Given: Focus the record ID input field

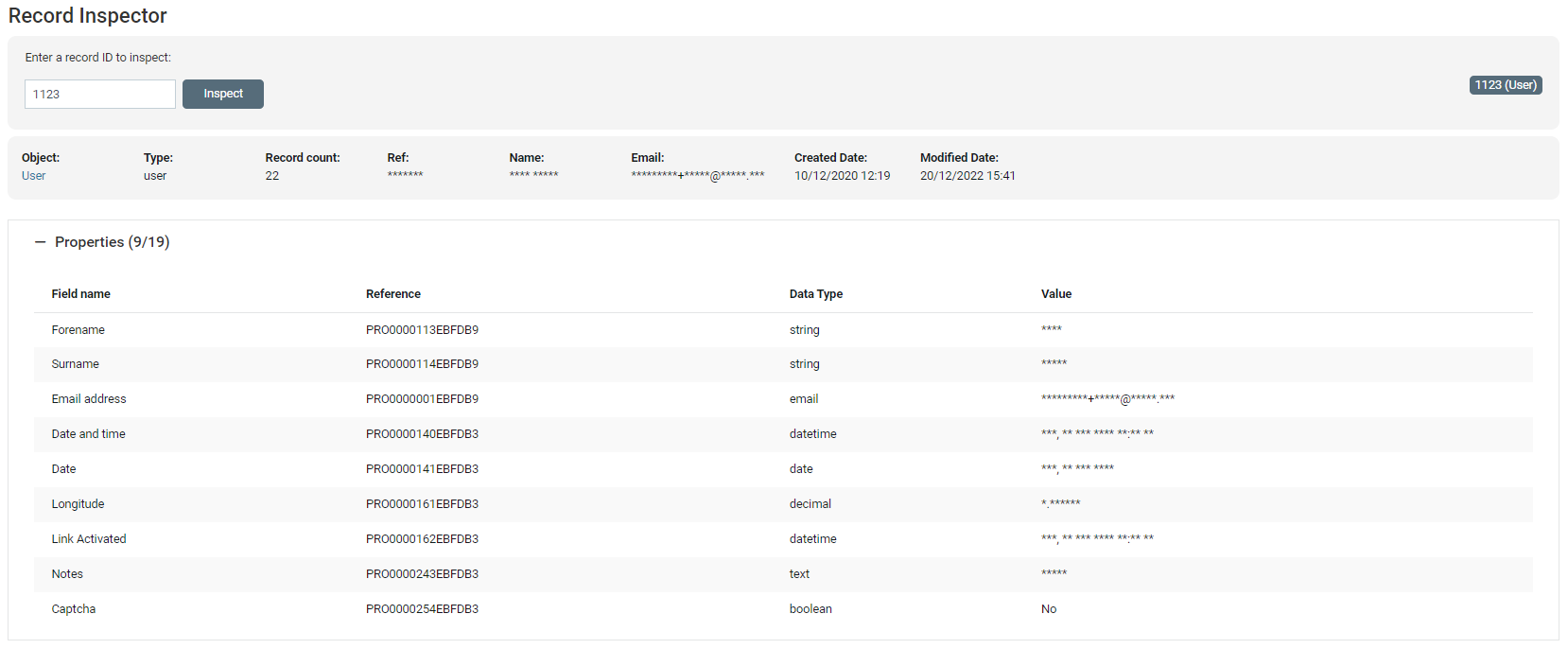Looking at the screenshot, I should click(x=99, y=94).
